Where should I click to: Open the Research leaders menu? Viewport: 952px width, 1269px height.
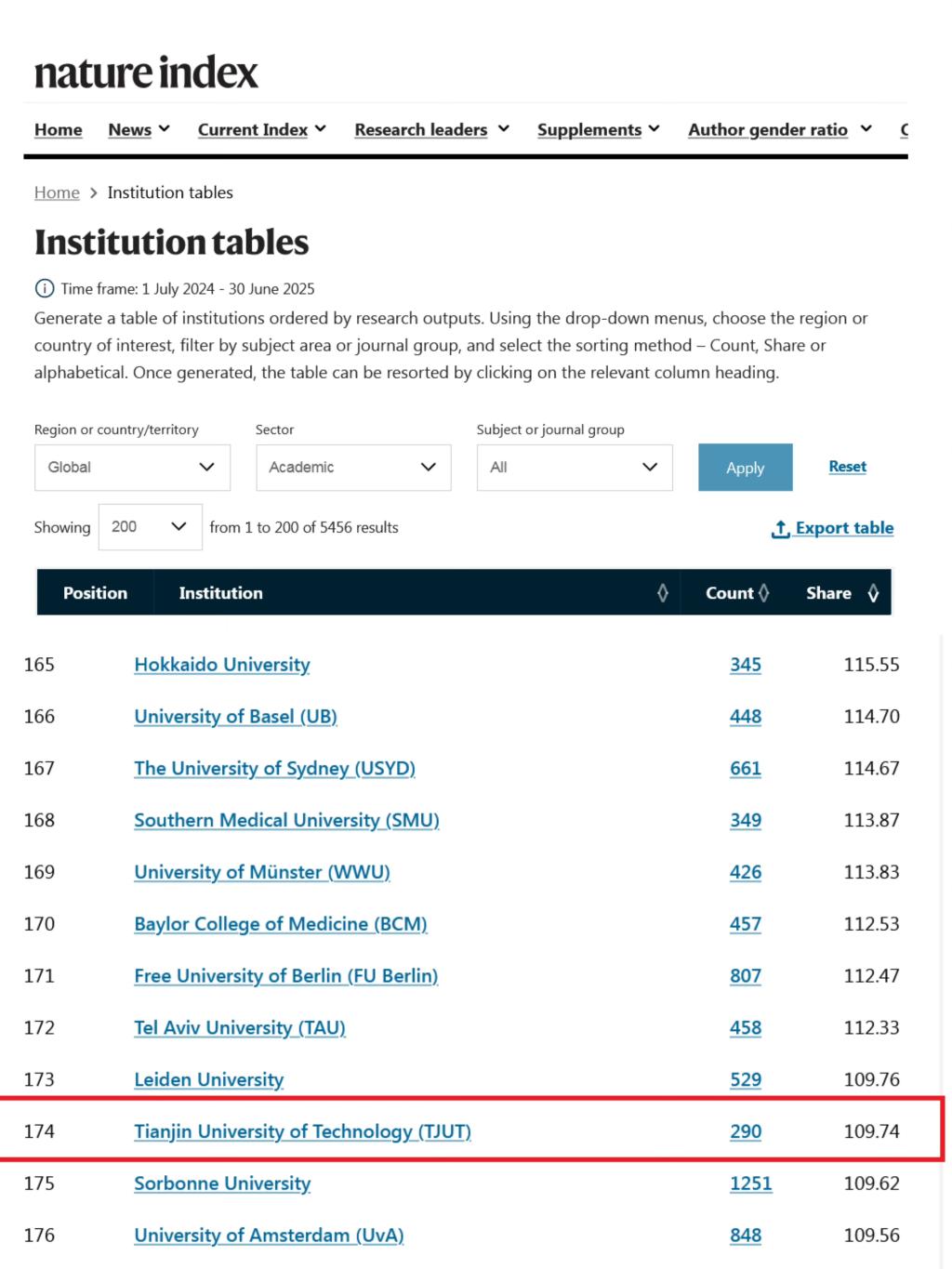coord(431,129)
